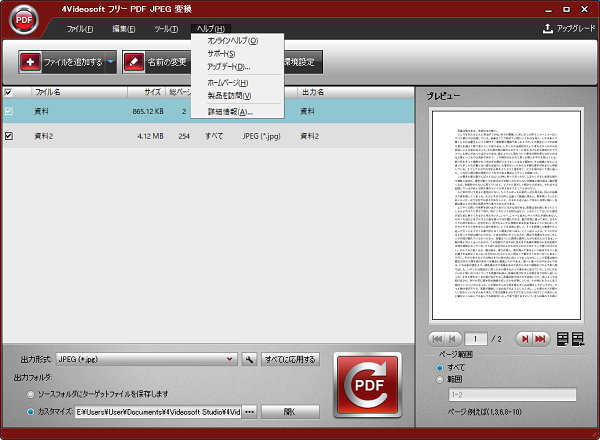The height and width of the screenshot is (440, 600).
Task: Choose オンラインヘルプ from help menu
Action: (232, 41)
